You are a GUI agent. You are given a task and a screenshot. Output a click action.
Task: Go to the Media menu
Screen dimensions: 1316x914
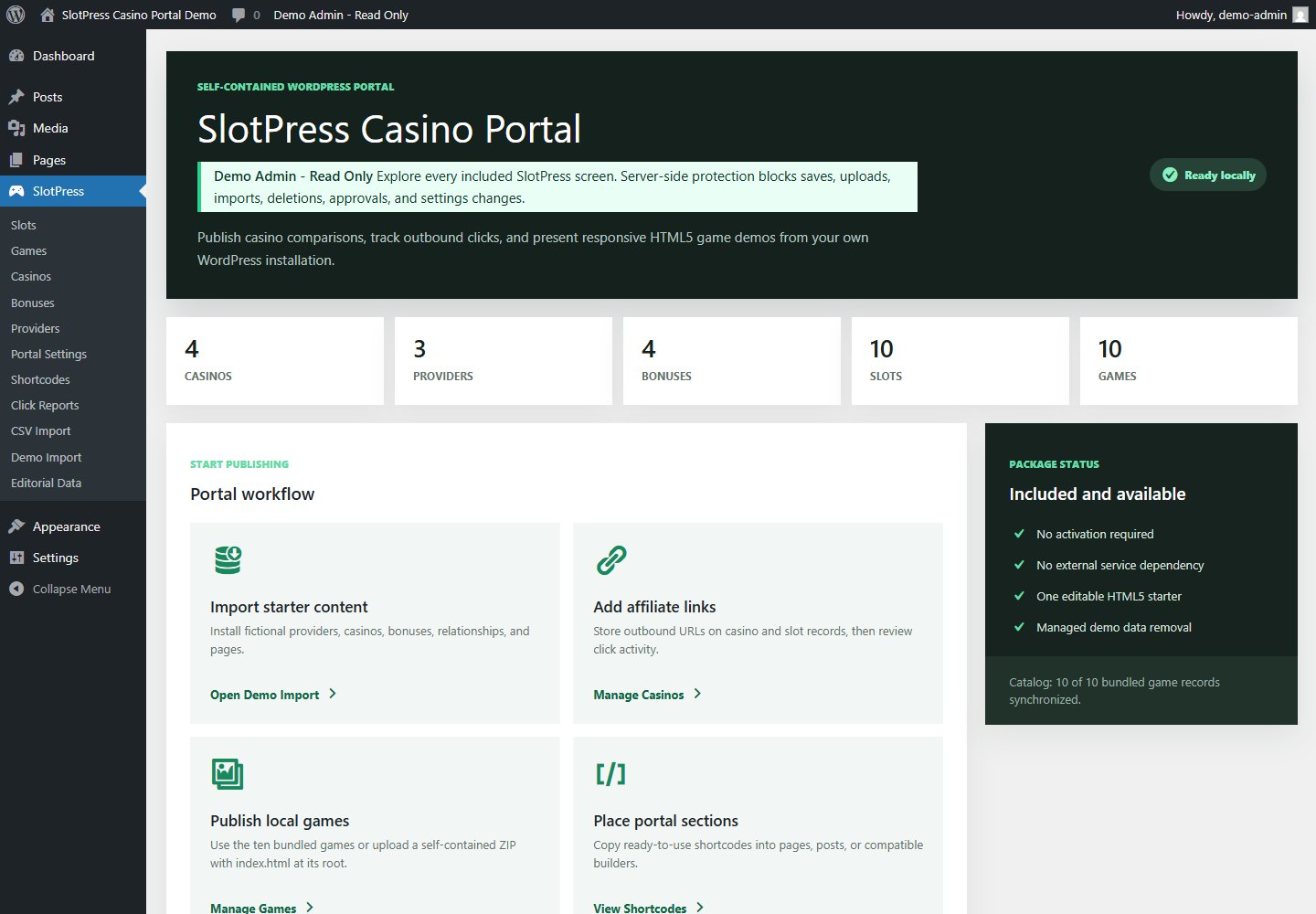73,128
